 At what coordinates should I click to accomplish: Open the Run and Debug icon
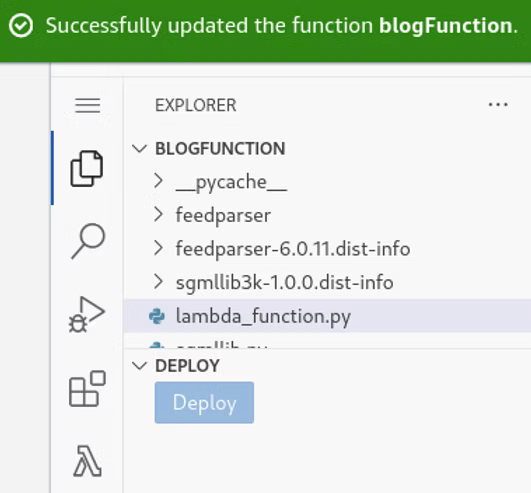tap(87, 315)
